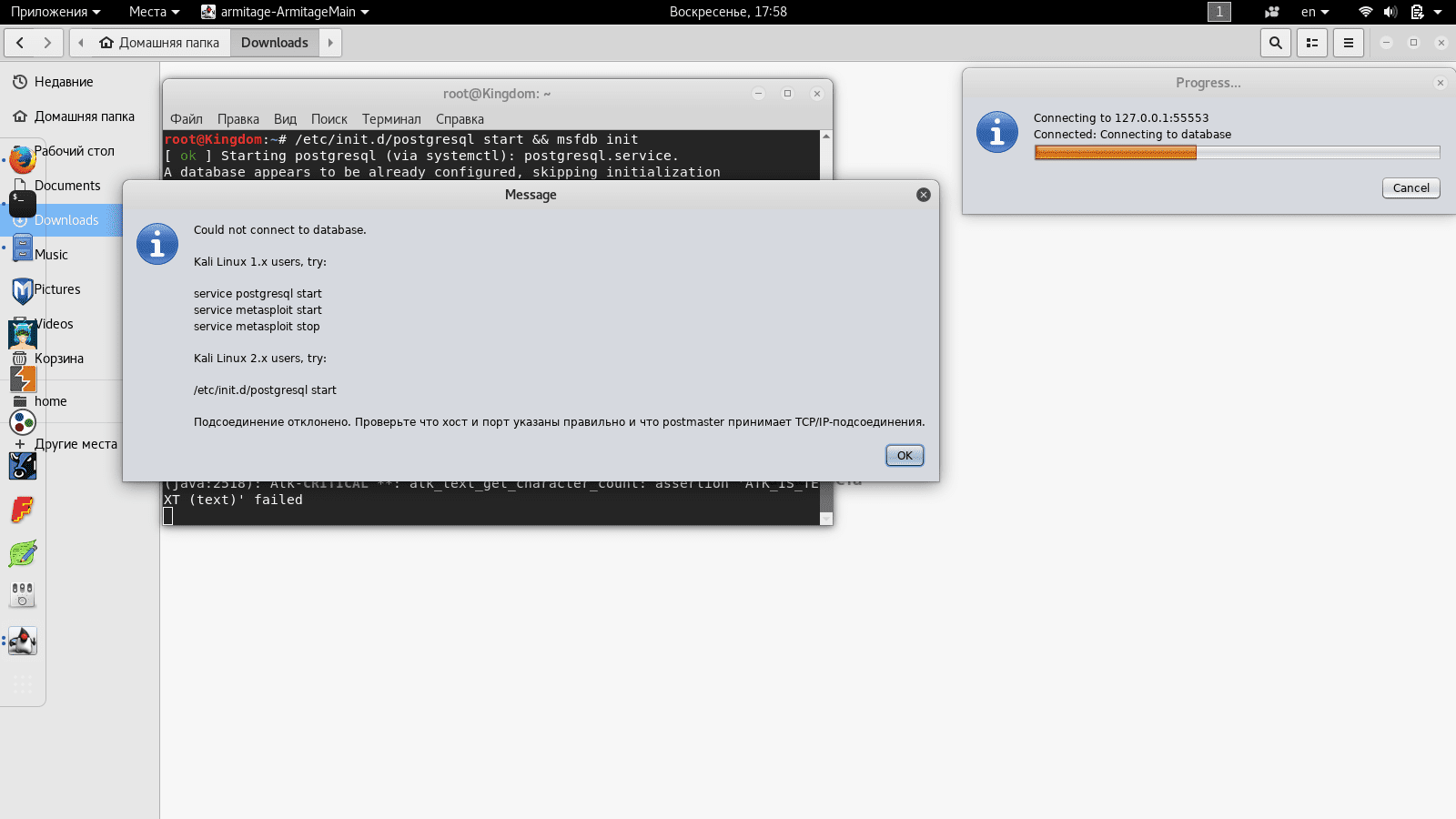Image resolution: width=1456 pixels, height=819 pixels.
Task: Open Pictures in Files sidebar
Action: 57,289
